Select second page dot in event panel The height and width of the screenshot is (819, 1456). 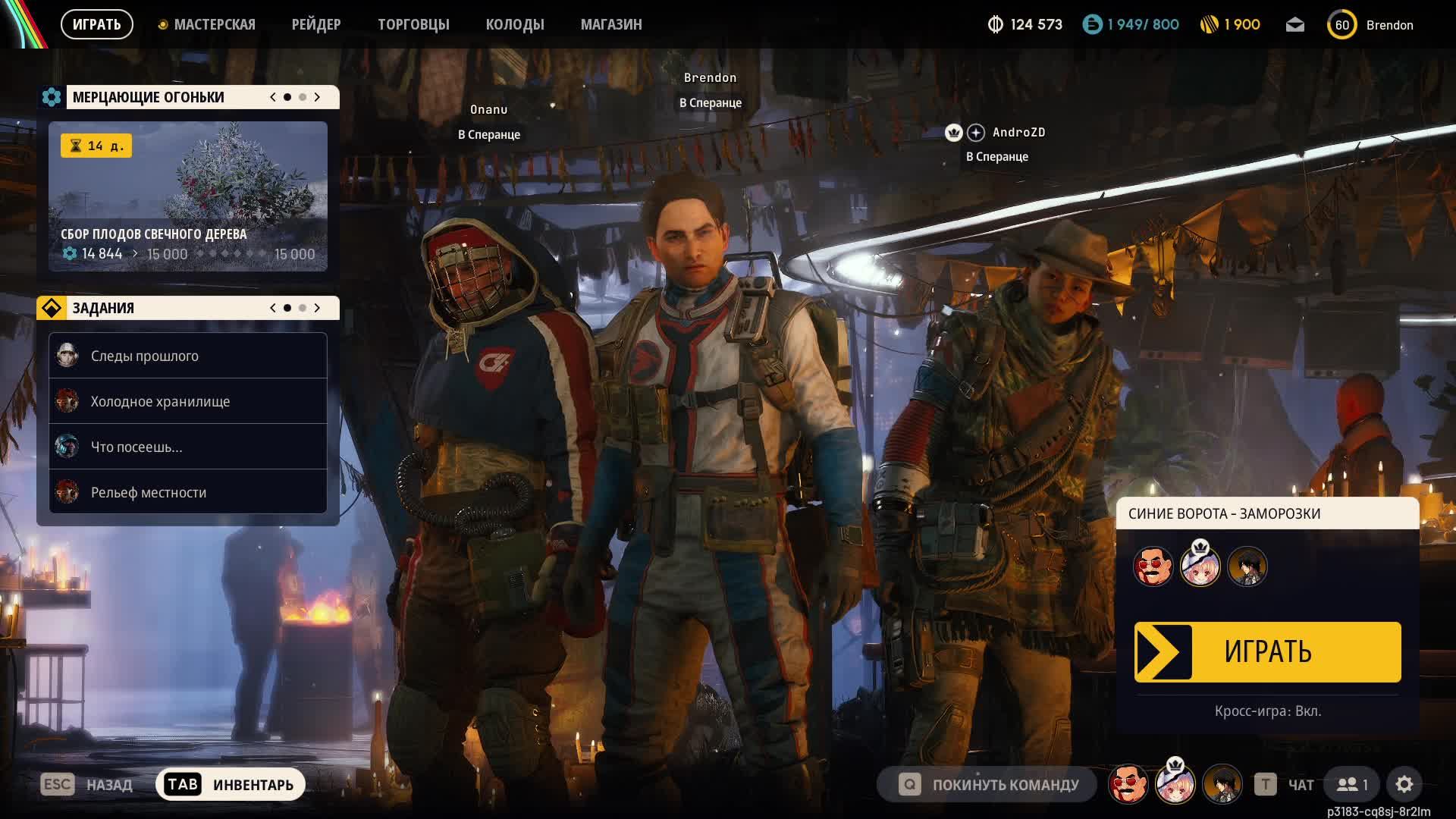click(303, 97)
